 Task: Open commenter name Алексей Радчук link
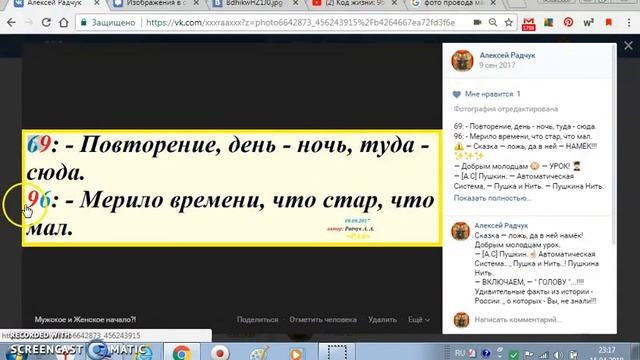[501, 225]
